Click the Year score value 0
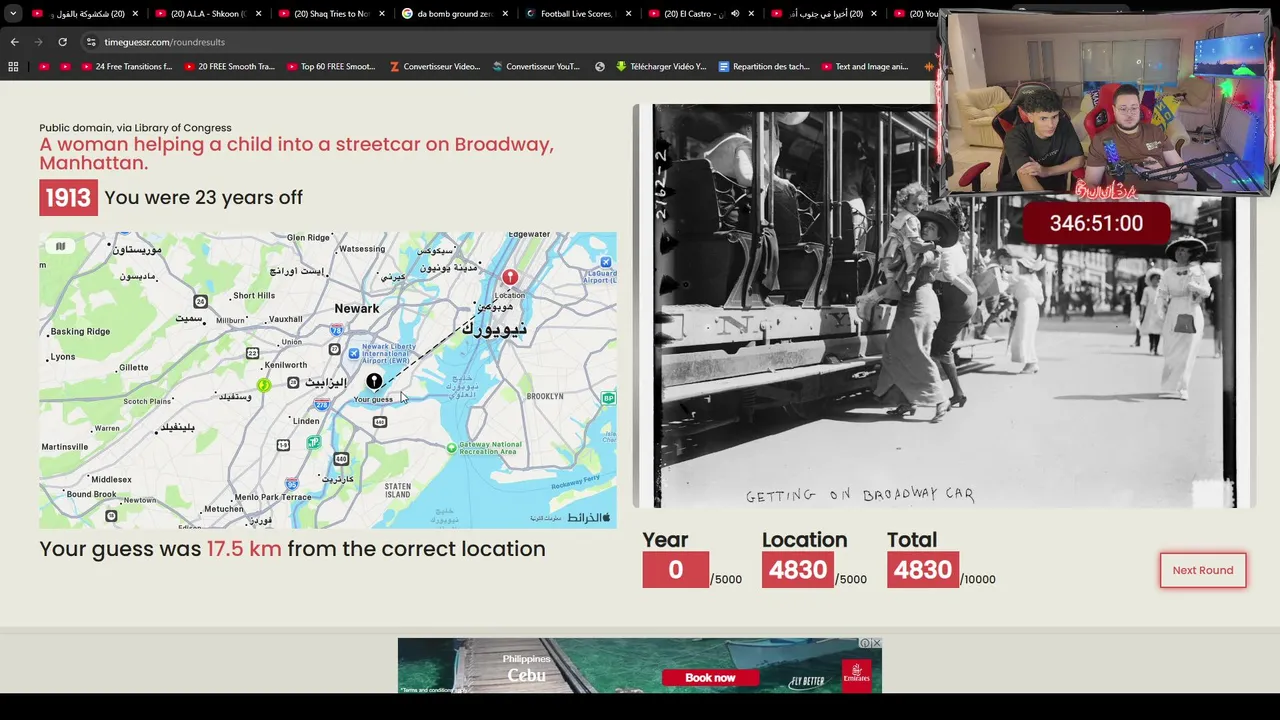The image size is (1280, 720). click(675, 570)
